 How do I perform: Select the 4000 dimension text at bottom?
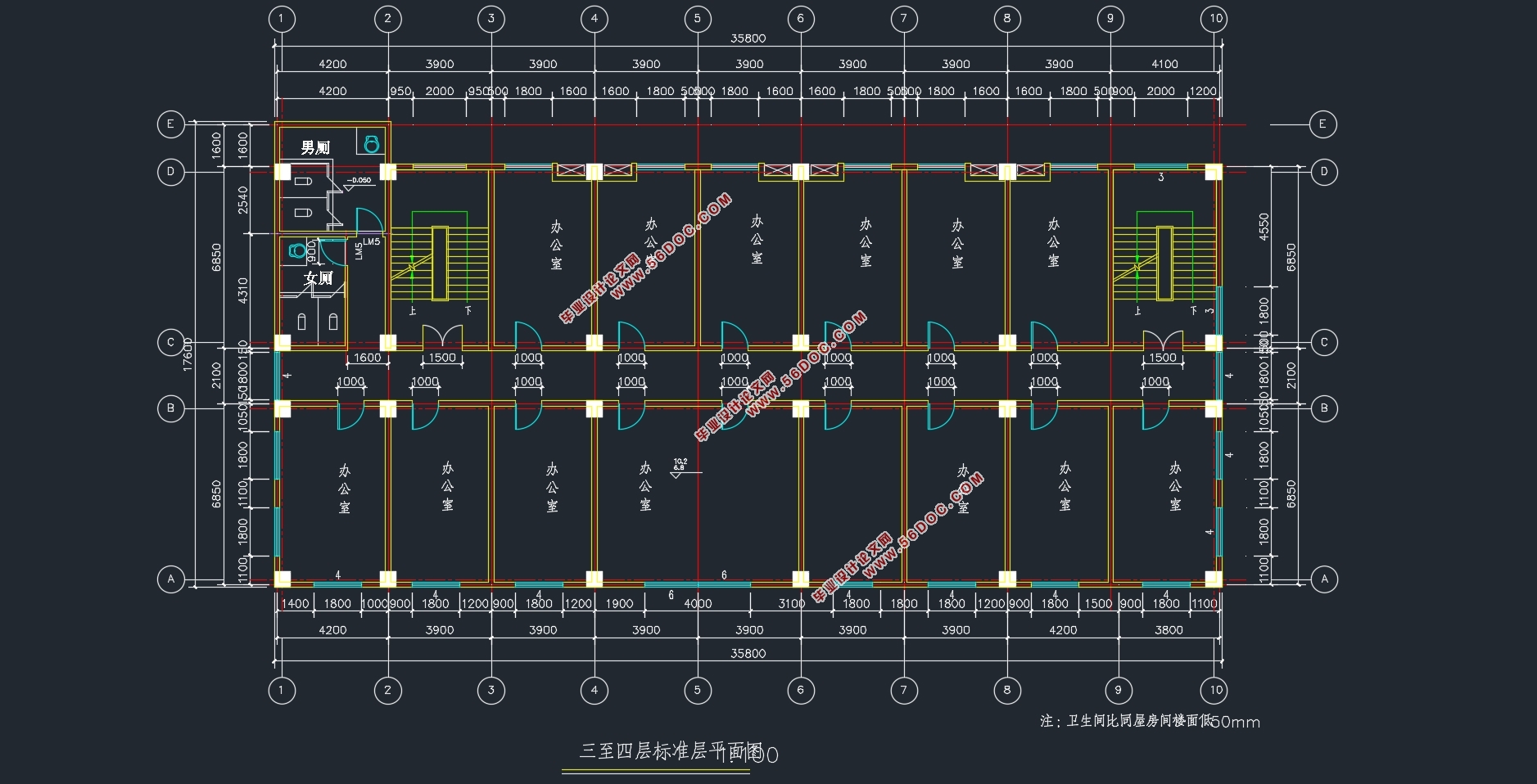click(698, 604)
